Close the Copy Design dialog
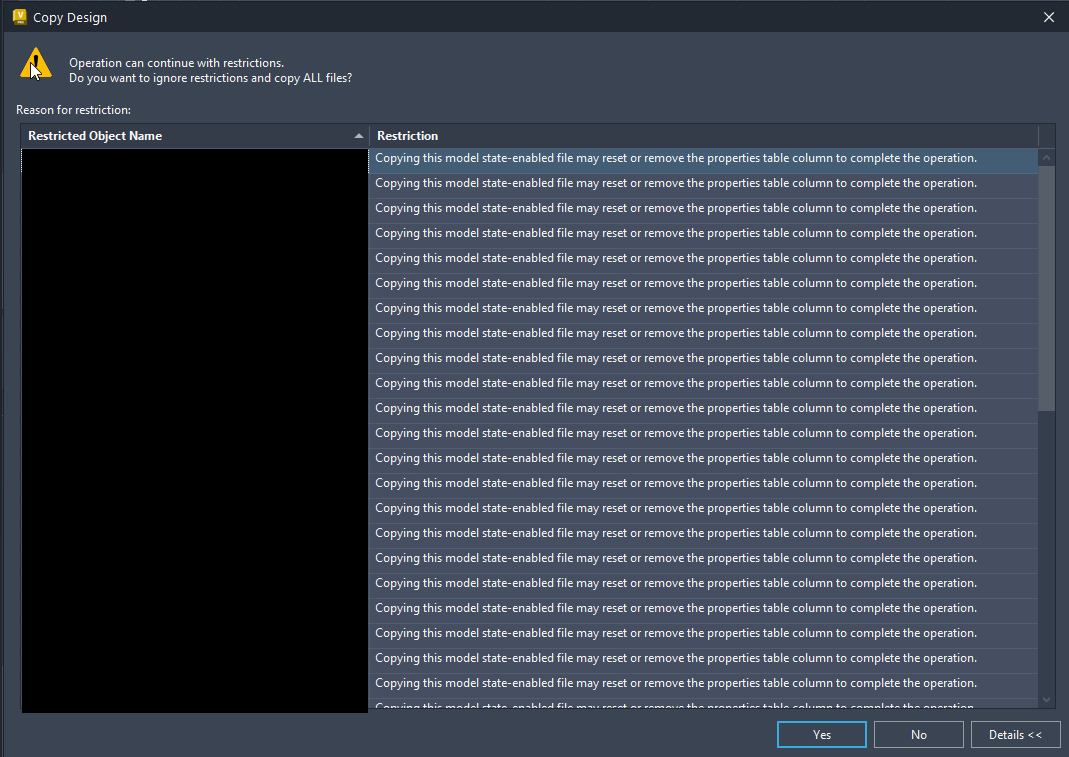The image size is (1069, 757). (1048, 17)
